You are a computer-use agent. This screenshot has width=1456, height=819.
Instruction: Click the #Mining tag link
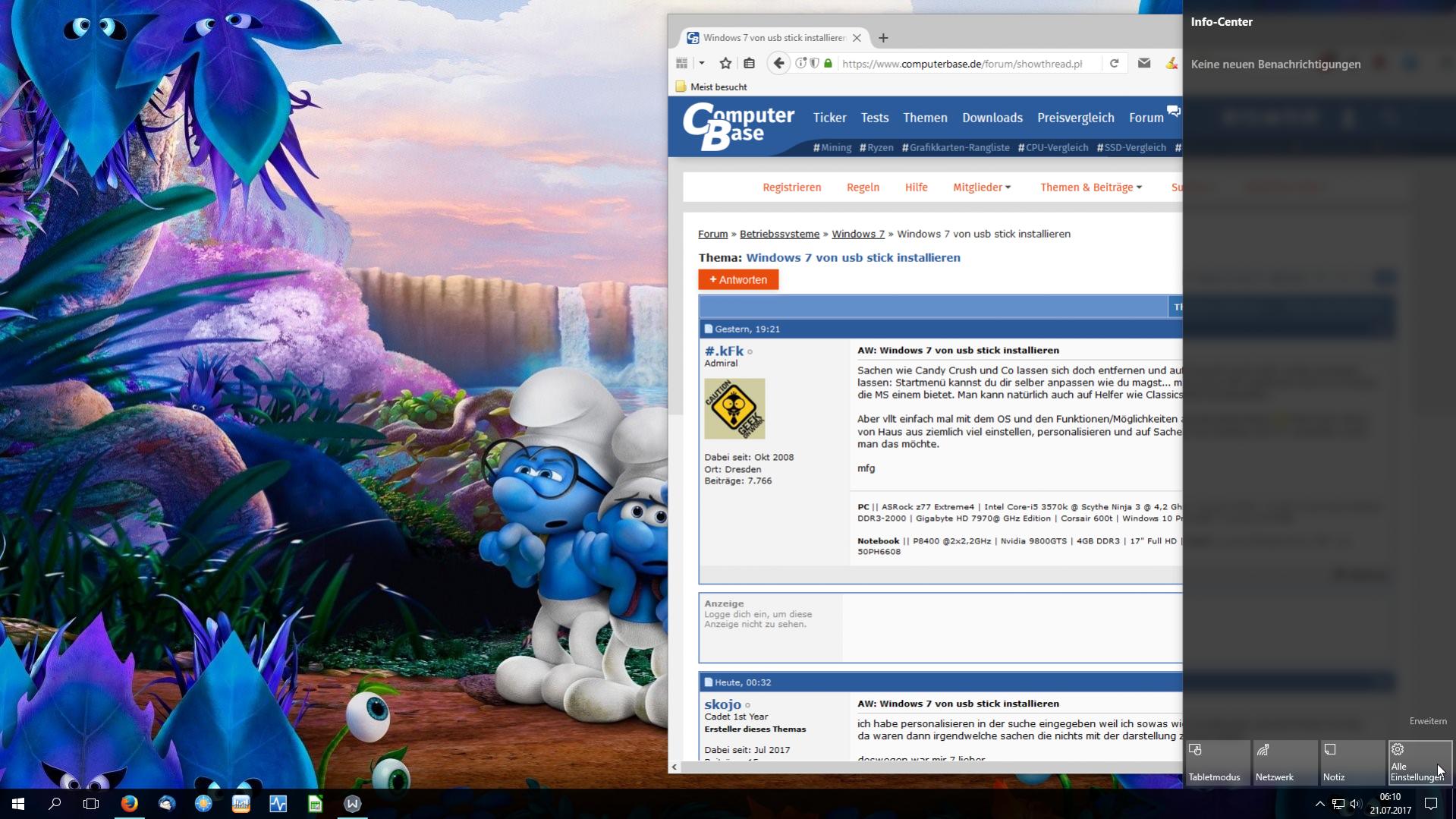(x=832, y=148)
